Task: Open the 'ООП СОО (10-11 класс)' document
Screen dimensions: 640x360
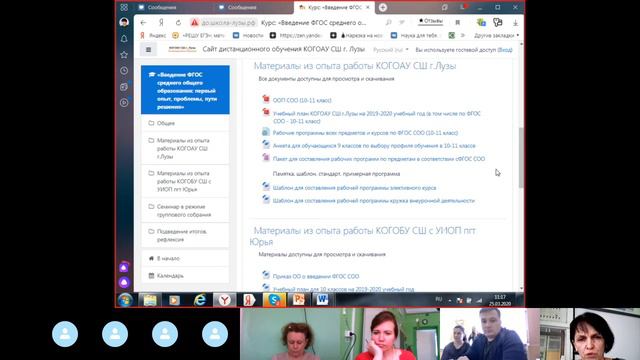Action: click(x=302, y=100)
